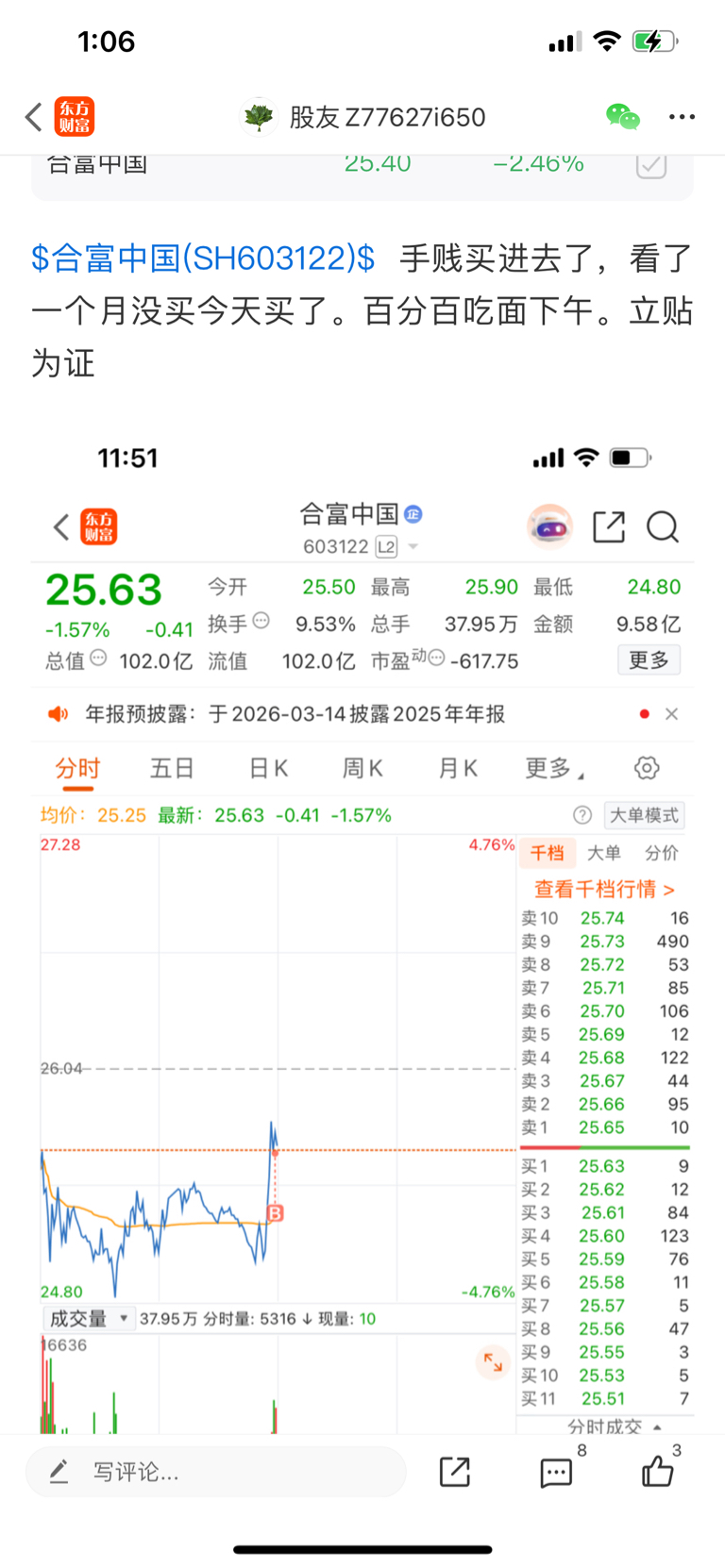725x1568 pixels.
Task: Tap the 1:06 clock in status bar
Action: 106,42
